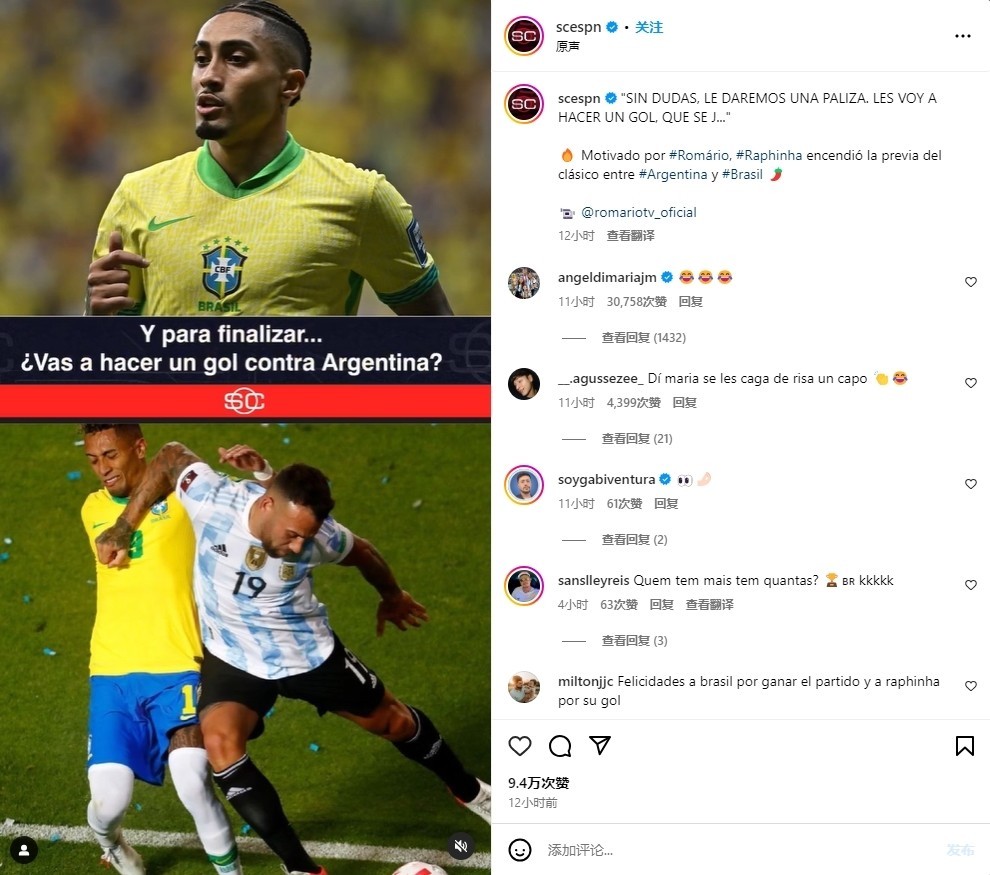The height and width of the screenshot is (875, 990).
Task: Save post with bookmark icon
Action: click(964, 746)
